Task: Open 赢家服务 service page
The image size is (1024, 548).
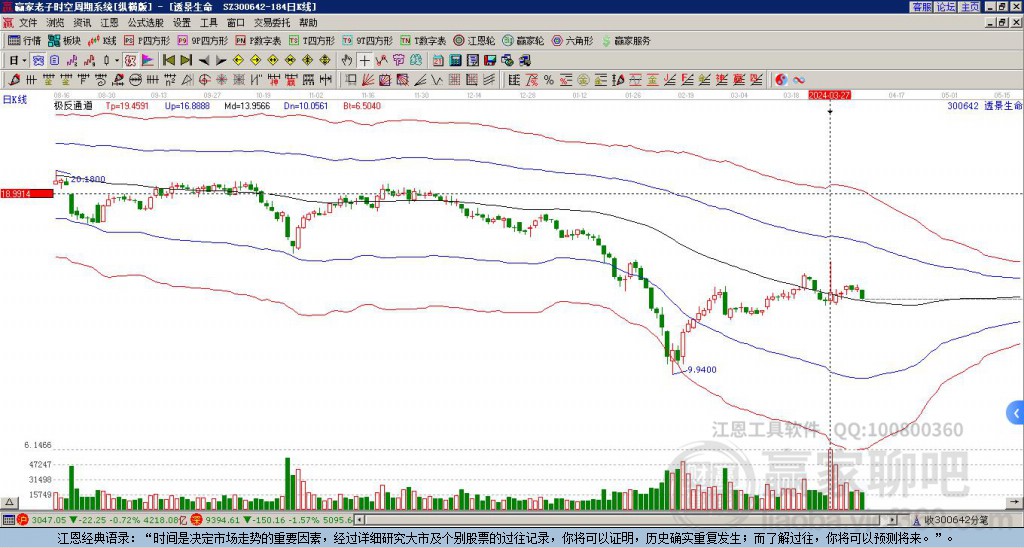Action: [x=626, y=40]
